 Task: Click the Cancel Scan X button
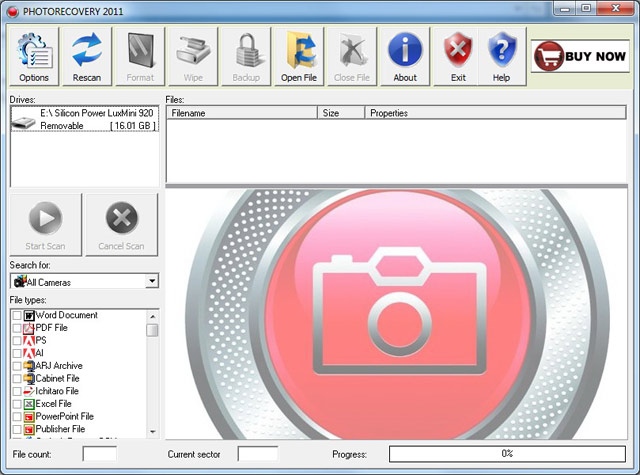tap(122, 224)
